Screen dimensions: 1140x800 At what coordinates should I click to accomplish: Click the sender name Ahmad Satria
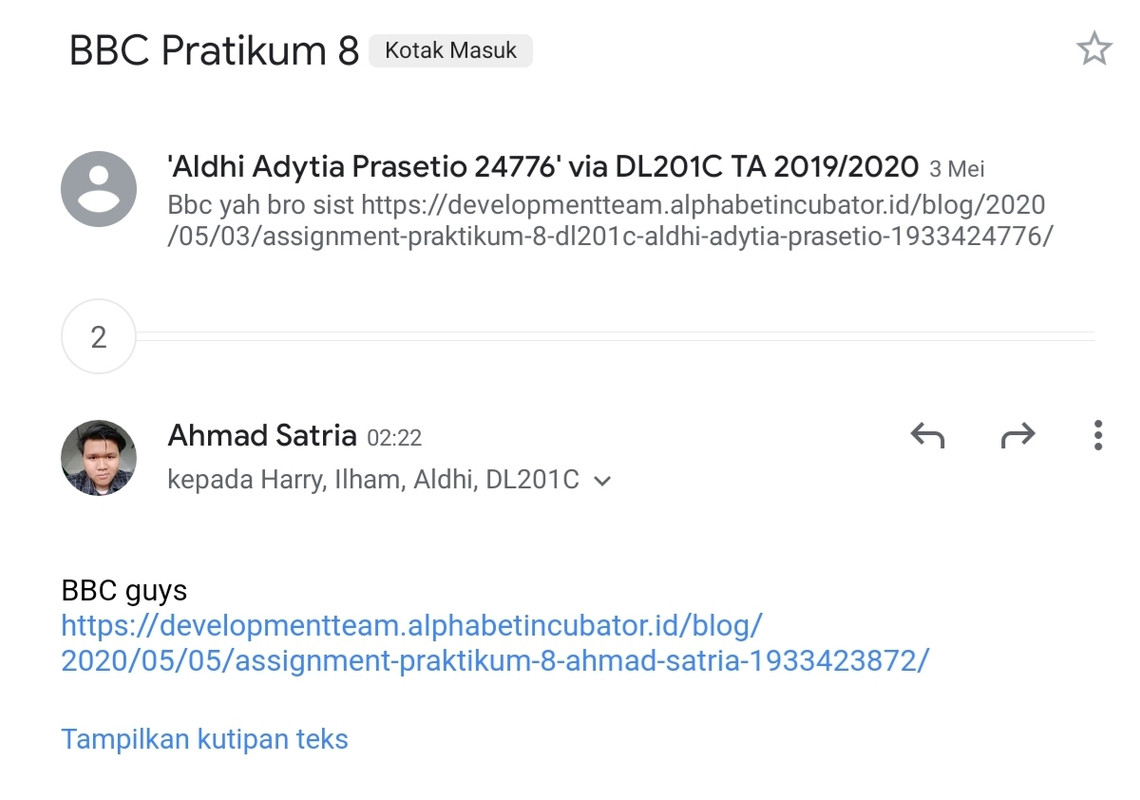pos(262,436)
